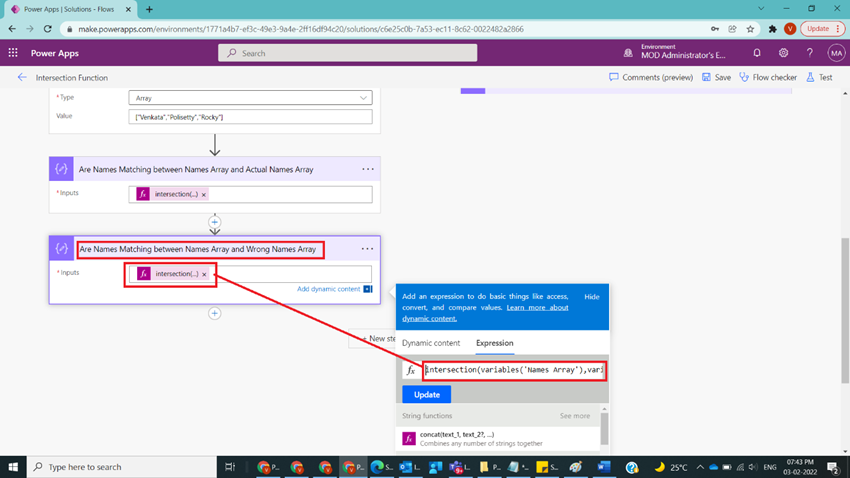Switch to the Dynamic content tab
This screenshot has height=478, width=850.
pos(431,343)
